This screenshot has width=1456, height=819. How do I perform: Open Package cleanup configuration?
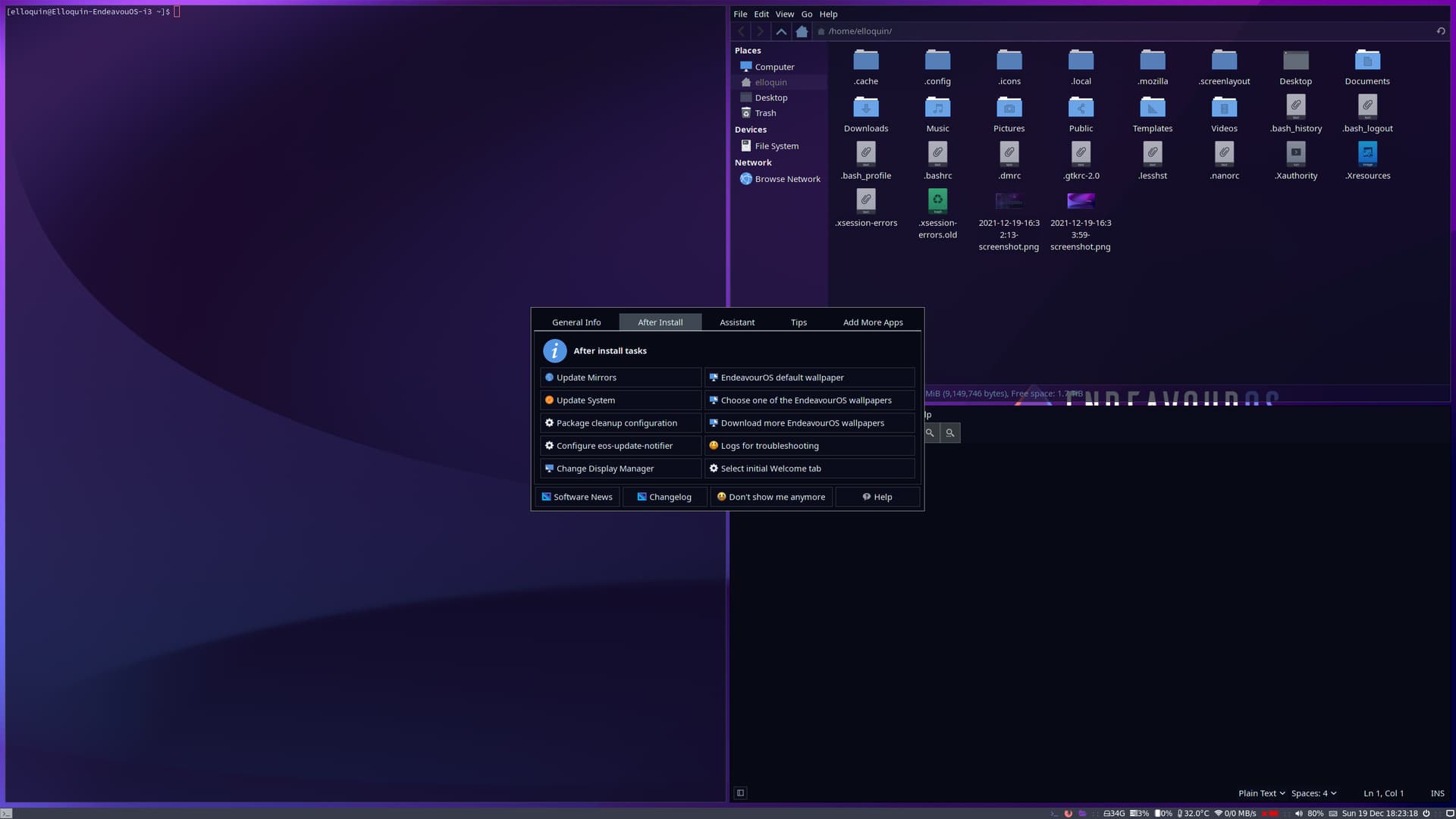pyautogui.click(x=620, y=423)
